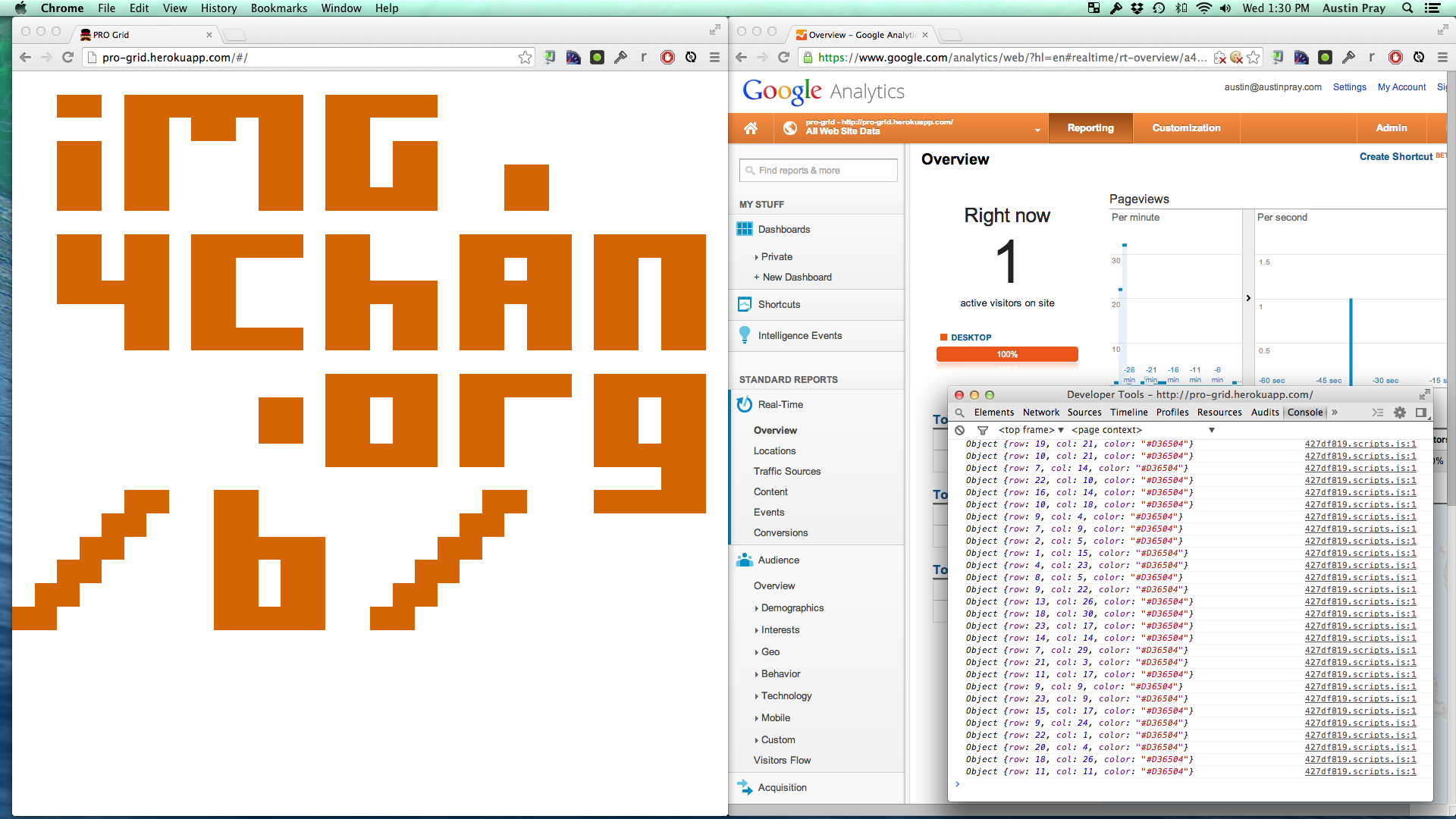Go to Google Analytics home icon

[751, 128]
